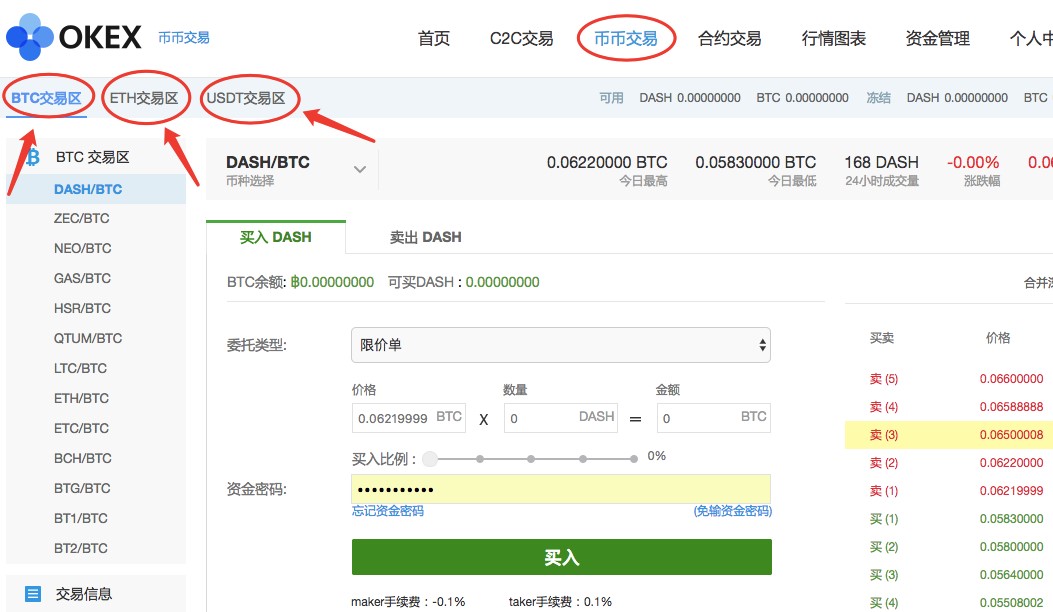Click the -0.00% 涨跌幅 value
This screenshot has height=612, width=1053.
973,163
